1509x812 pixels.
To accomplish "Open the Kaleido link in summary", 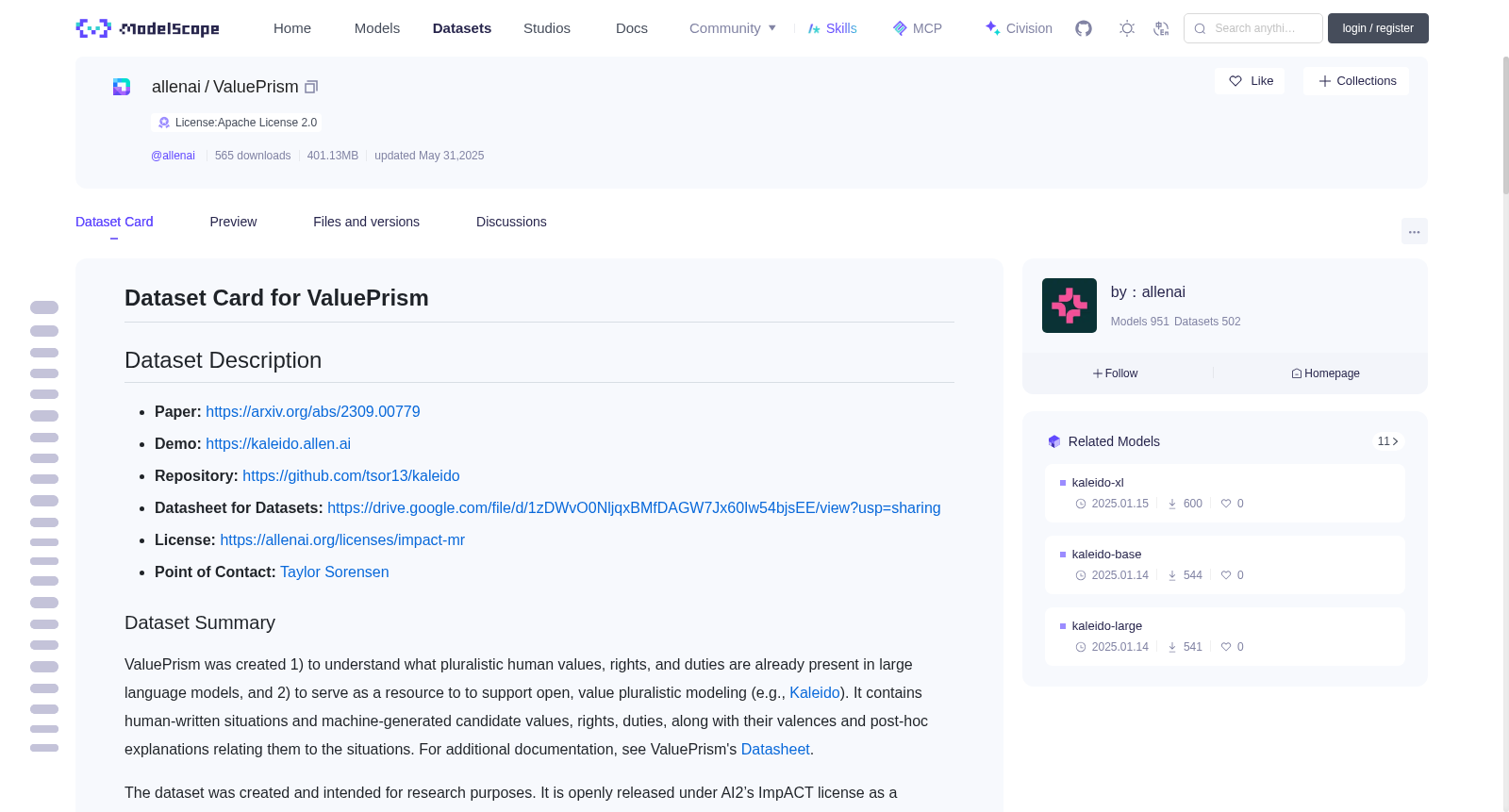I will pyautogui.click(x=815, y=693).
